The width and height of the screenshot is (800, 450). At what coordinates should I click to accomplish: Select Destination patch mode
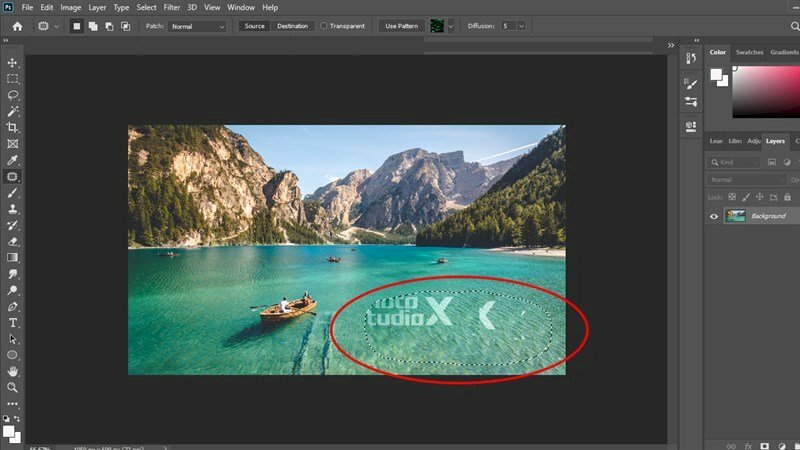(292, 26)
